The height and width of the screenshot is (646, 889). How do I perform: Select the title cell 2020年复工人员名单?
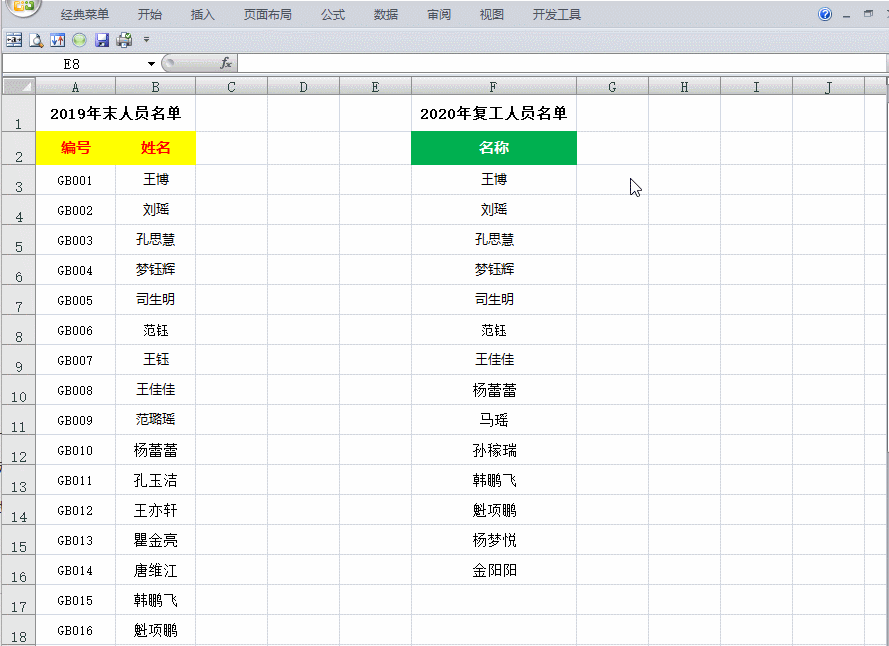(494, 113)
